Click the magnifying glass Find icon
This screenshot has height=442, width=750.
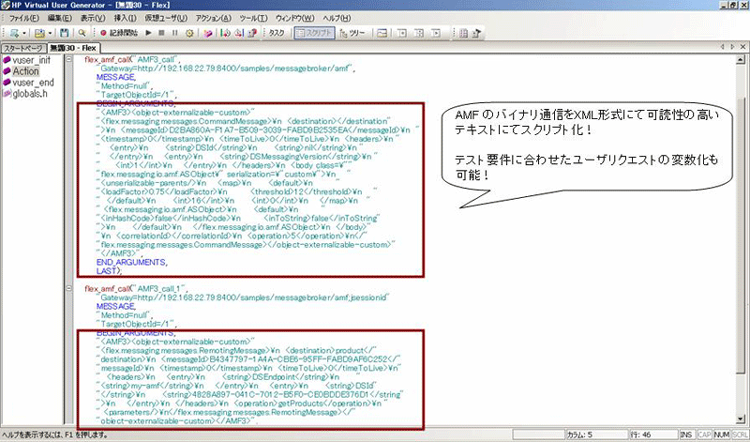coord(82,33)
